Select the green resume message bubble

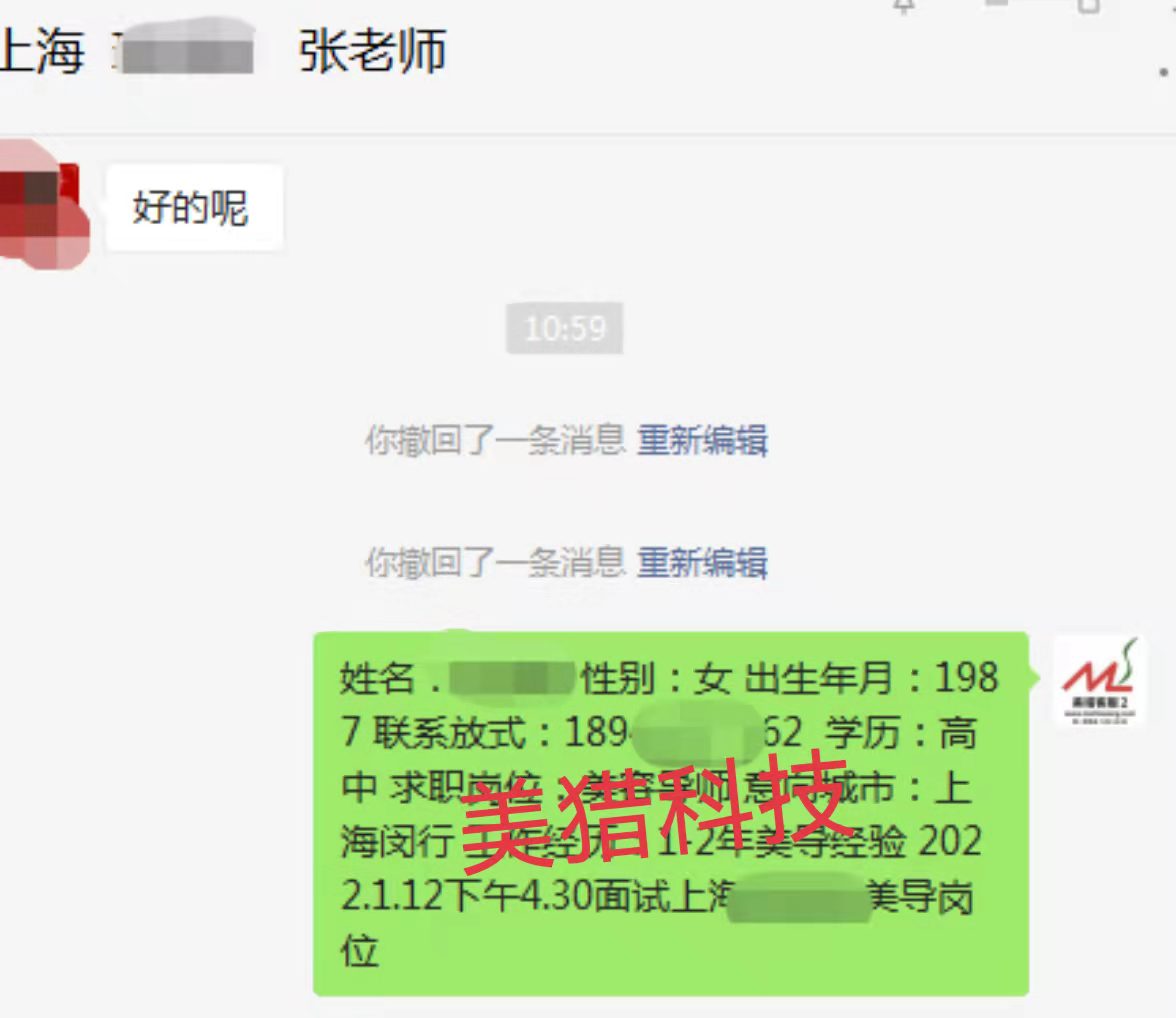coord(670,814)
